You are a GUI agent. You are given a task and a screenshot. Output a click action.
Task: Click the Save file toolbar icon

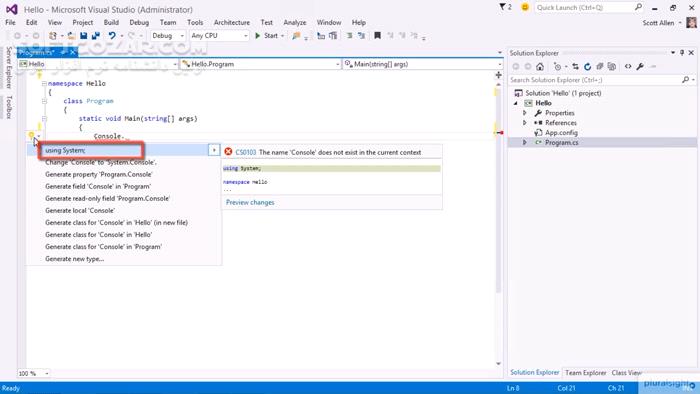coord(83,36)
